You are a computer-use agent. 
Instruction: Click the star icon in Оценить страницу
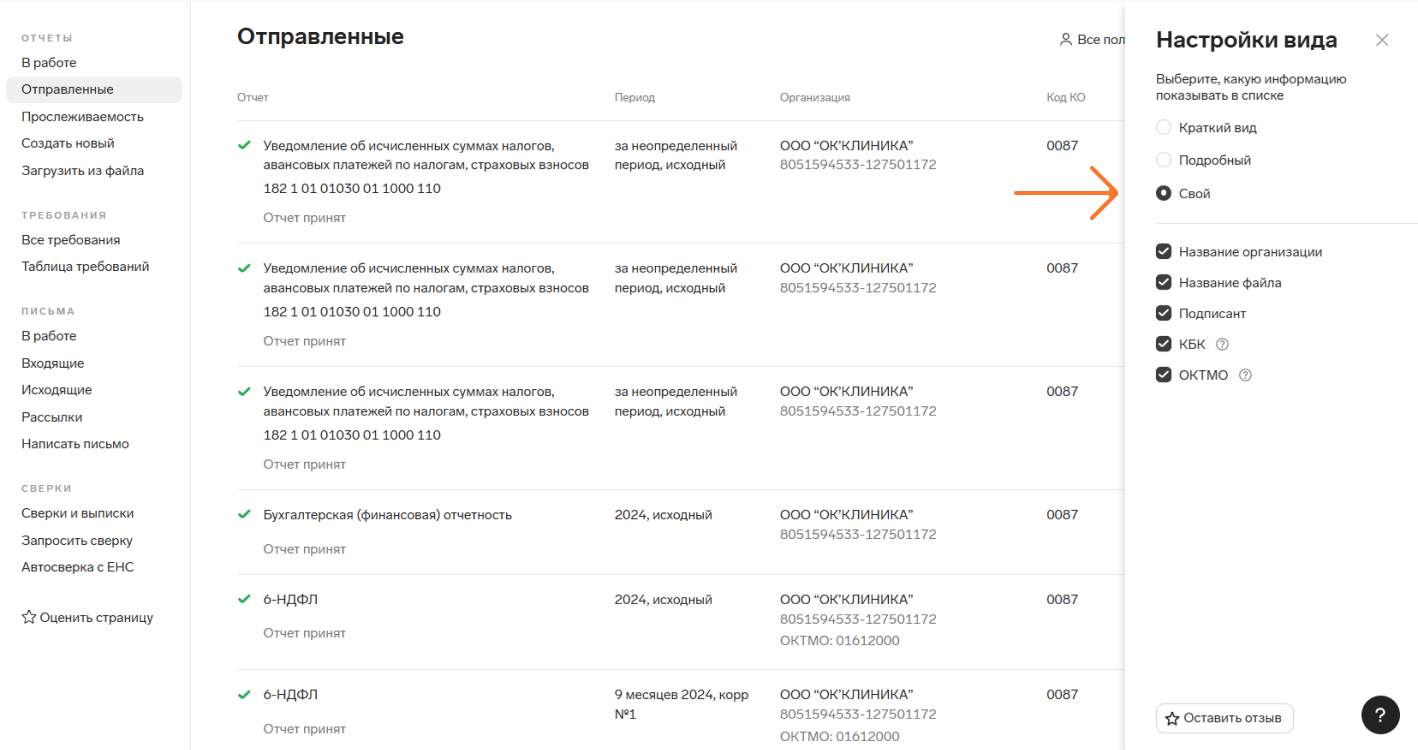pyautogui.click(x=29, y=617)
